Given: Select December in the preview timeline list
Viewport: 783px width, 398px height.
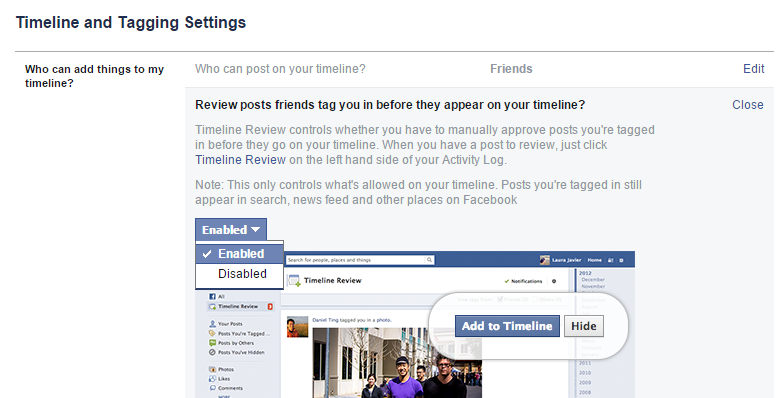Looking at the screenshot, I should [593, 280].
